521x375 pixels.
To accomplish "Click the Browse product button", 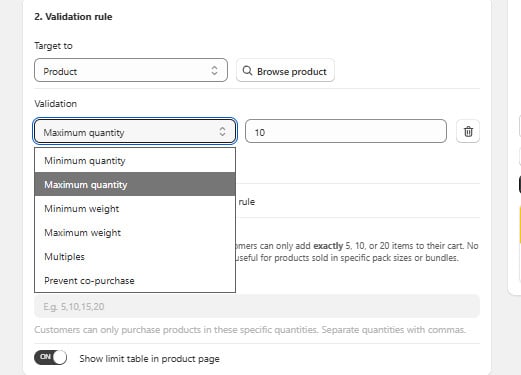I will pos(285,70).
